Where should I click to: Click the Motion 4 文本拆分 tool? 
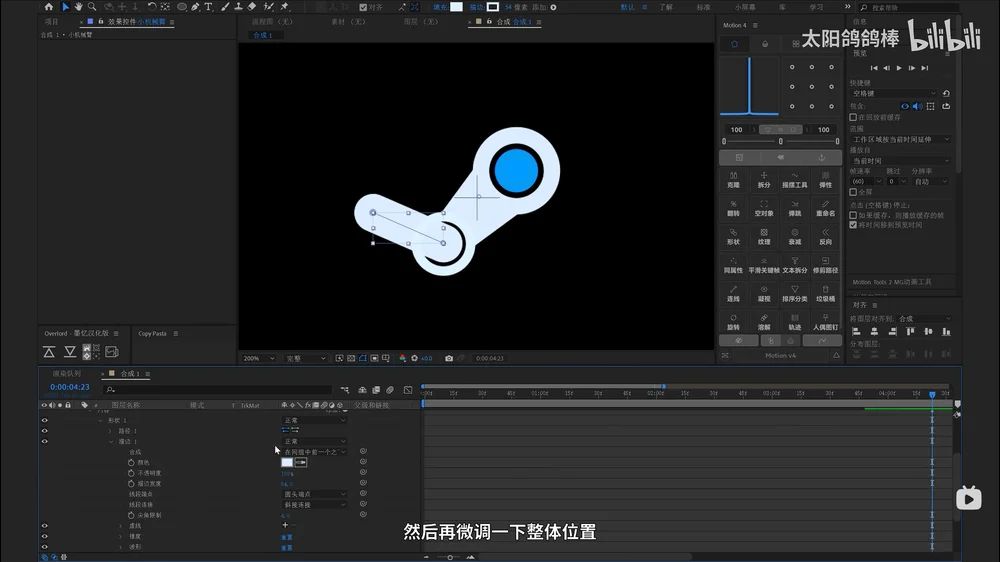(x=795, y=265)
